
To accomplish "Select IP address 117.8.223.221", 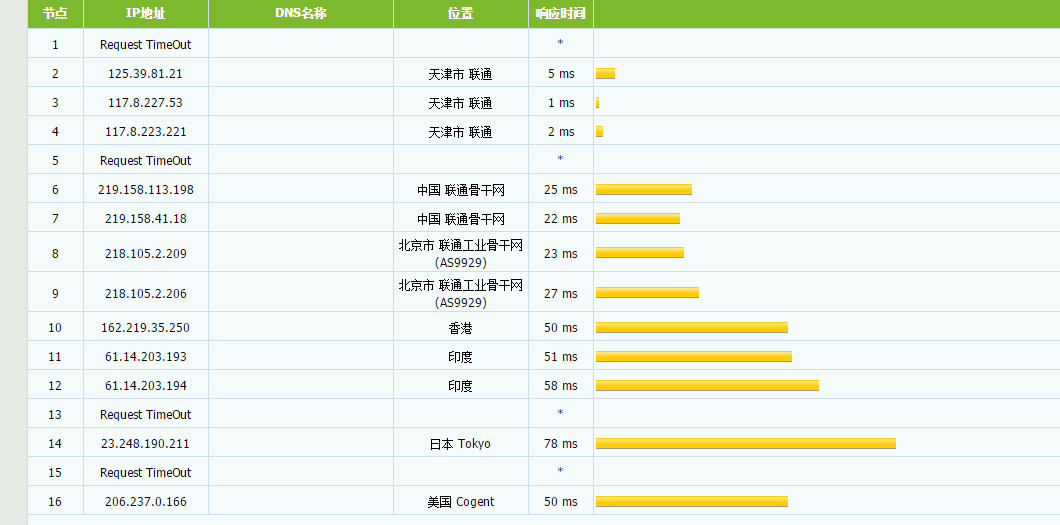I will point(145,132).
